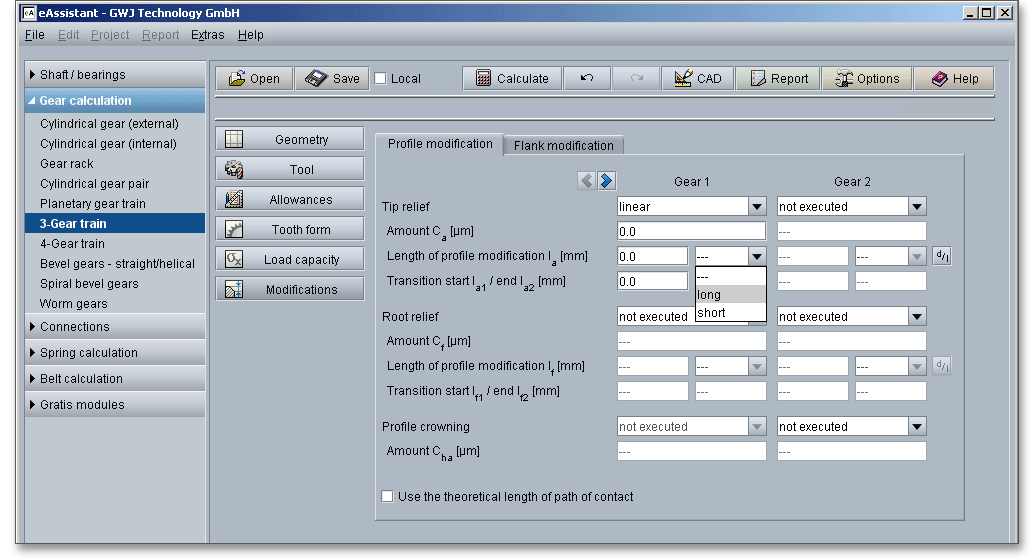This screenshot has height=559, width=1034.
Task: Open Gear 2 Tip relief dropdown
Action: [x=916, y=207]
